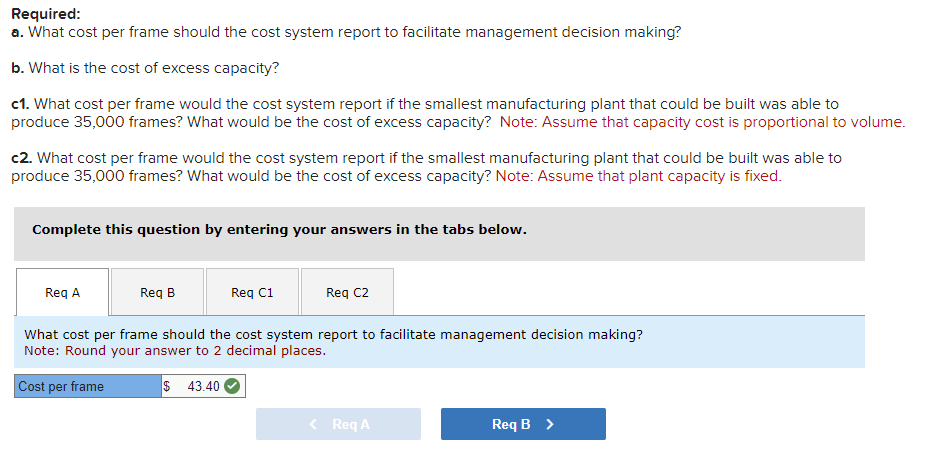Viewport: 947px width, 463px height.
Task: Click the greyed-out Req A previous button
Action: [338, 424]
